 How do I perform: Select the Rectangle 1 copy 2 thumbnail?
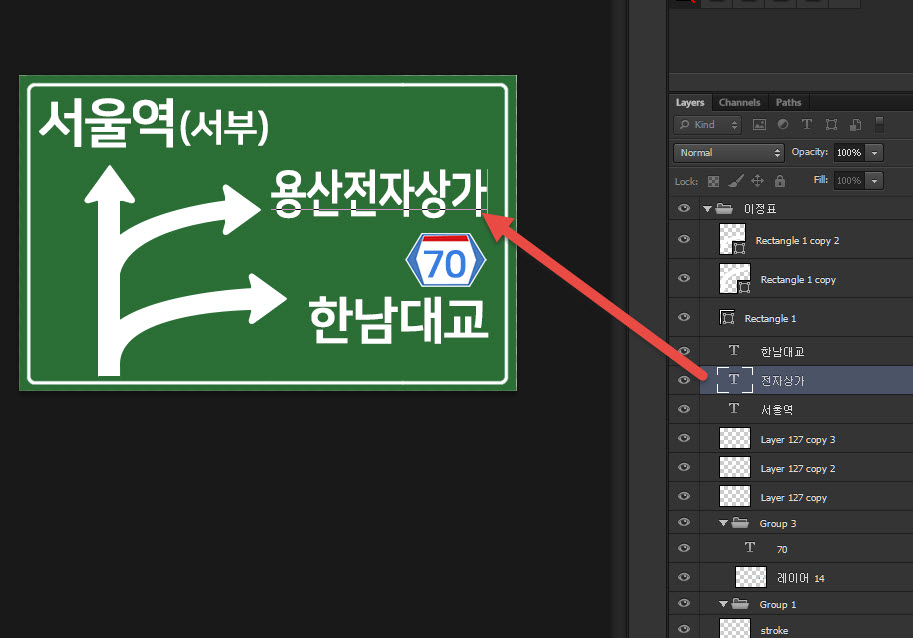[x=732, y=239]
